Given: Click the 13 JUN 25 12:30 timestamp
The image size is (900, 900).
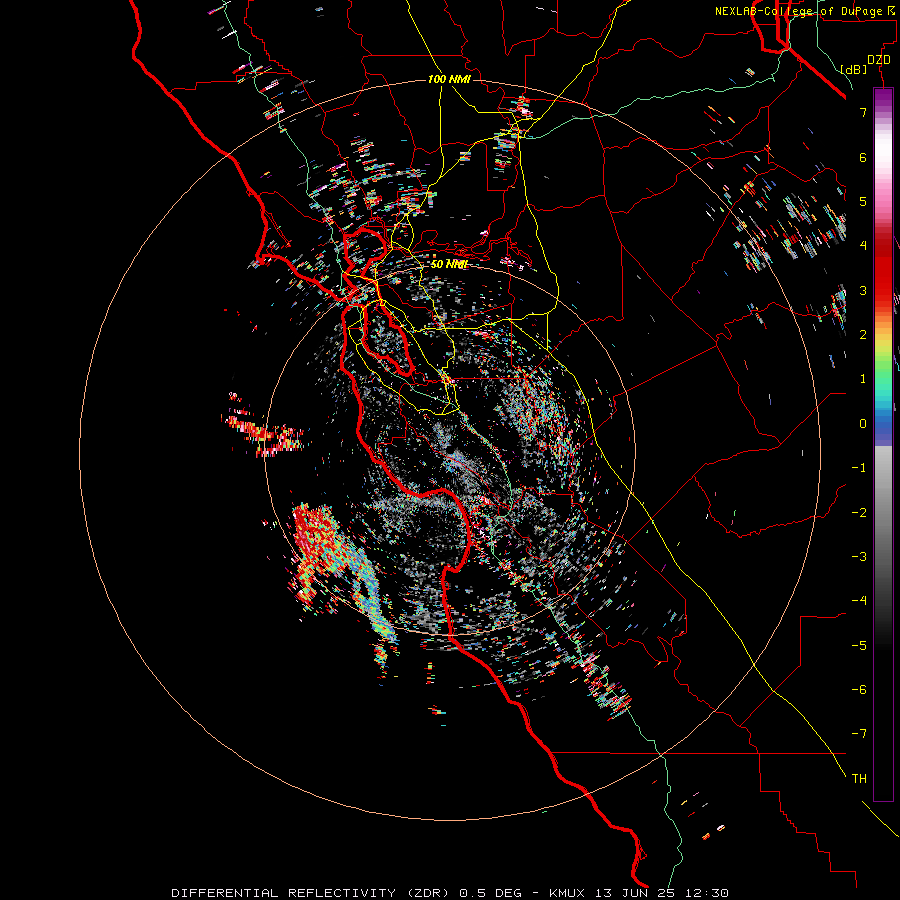Looking at the screenshot, I should [x=662, y=893].
